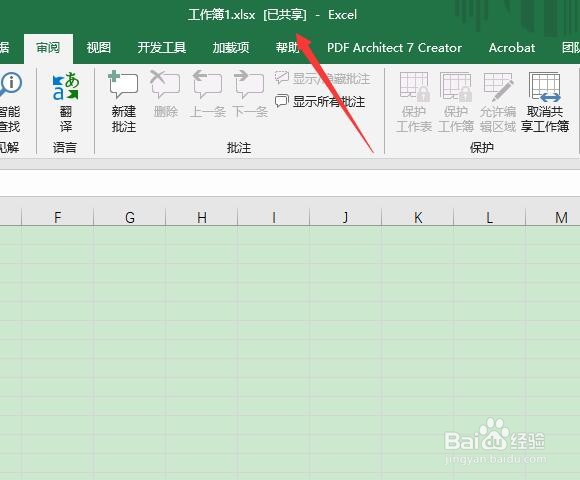Select column F header

pyautogui.click(x=58, y=217)
